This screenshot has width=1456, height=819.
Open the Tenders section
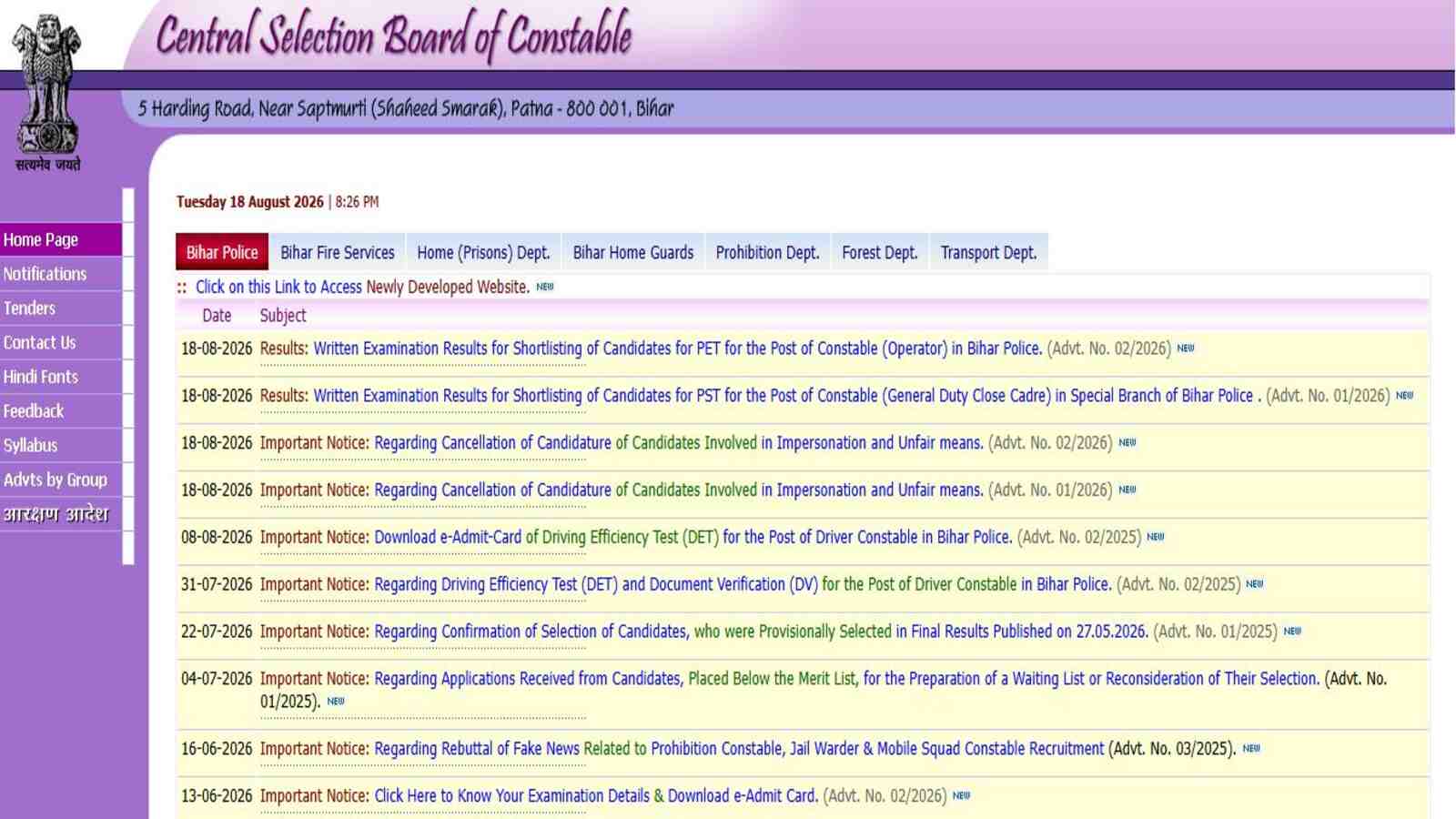click(x=61, y=308)
